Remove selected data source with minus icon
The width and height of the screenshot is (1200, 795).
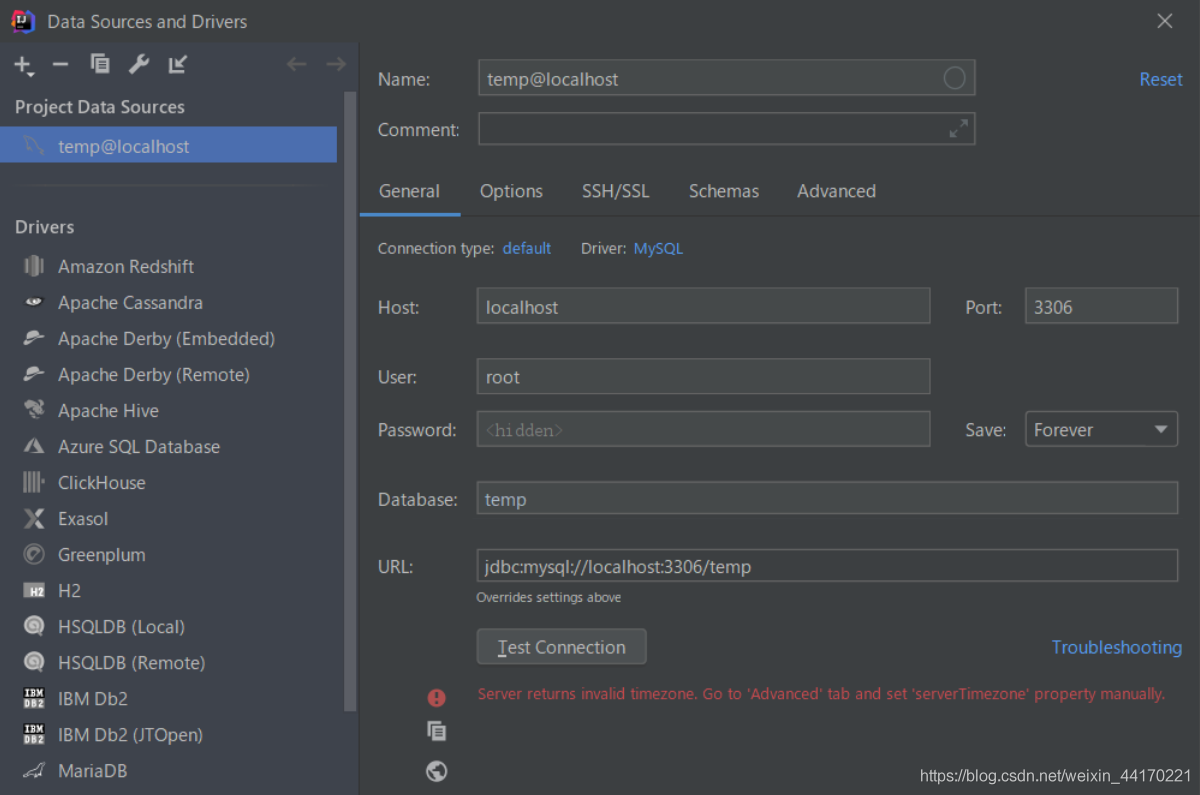click(x=60, y=64)
